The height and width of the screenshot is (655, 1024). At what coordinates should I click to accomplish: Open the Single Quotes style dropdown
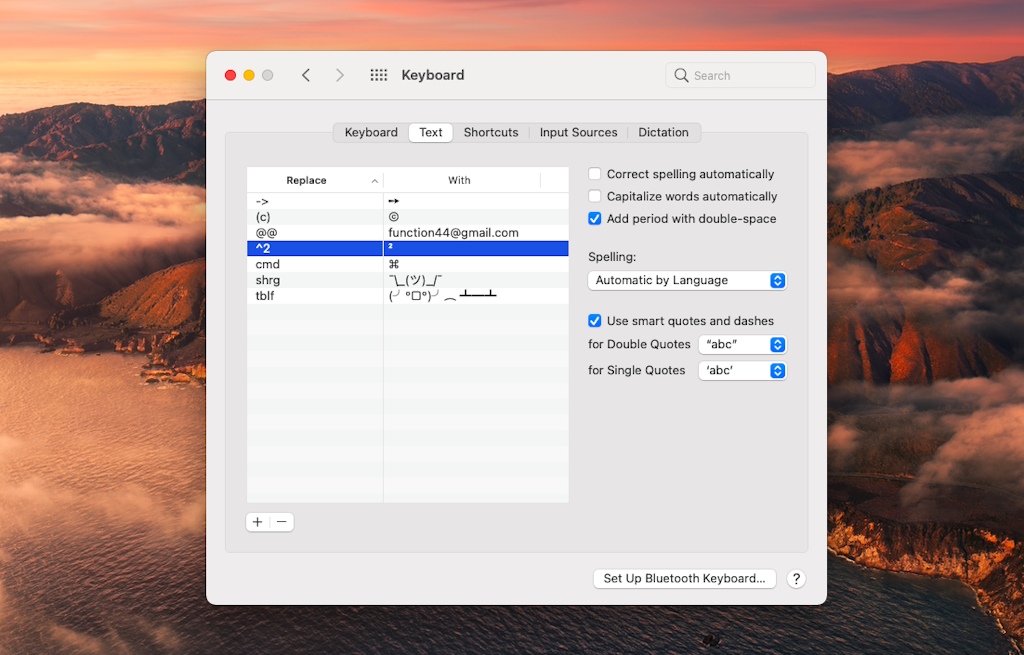click(x=742, y=370)
